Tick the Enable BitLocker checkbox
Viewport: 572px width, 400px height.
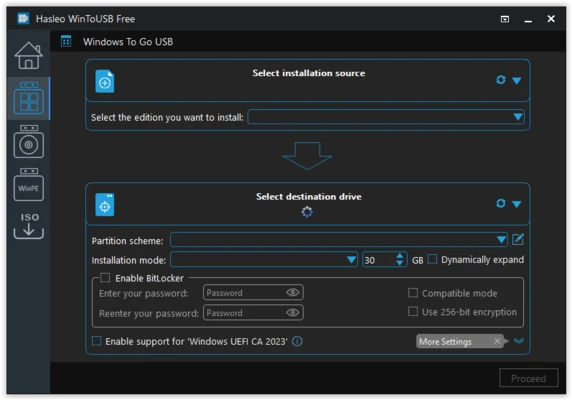[105, 278]
